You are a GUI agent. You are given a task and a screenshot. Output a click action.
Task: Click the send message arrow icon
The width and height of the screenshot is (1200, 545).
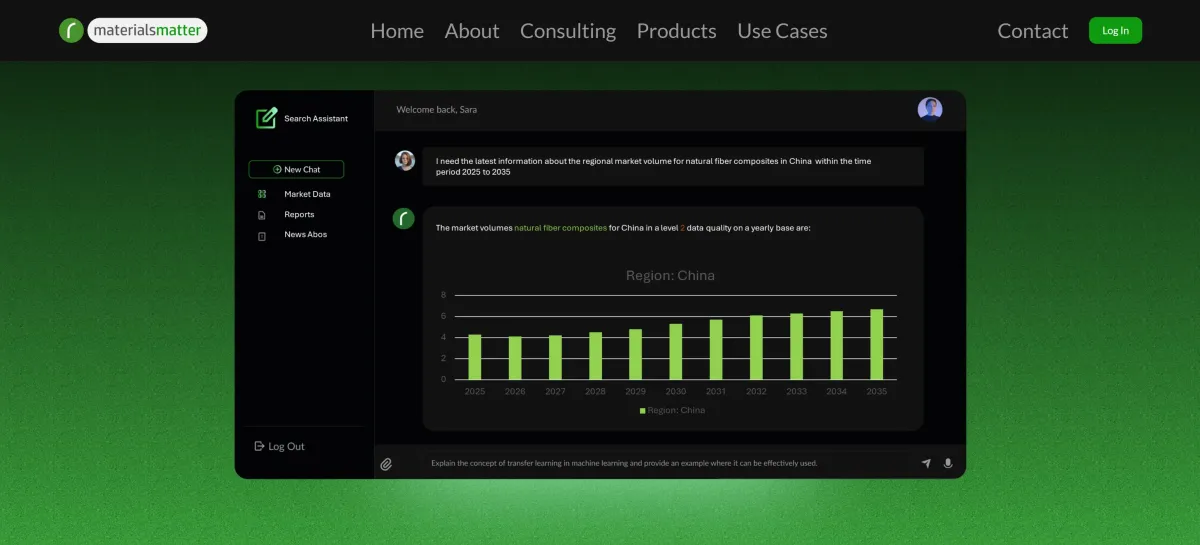[x=926, y=463]
